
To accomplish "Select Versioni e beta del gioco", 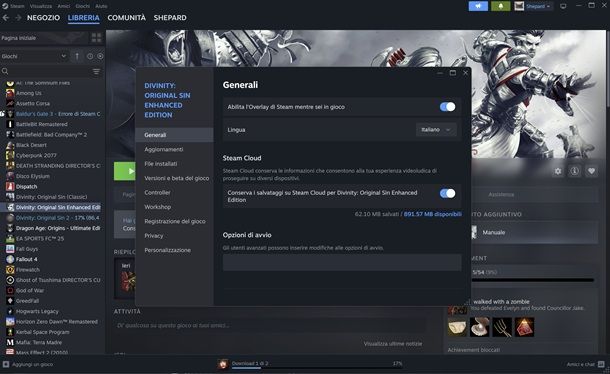I will pos(174,178).
